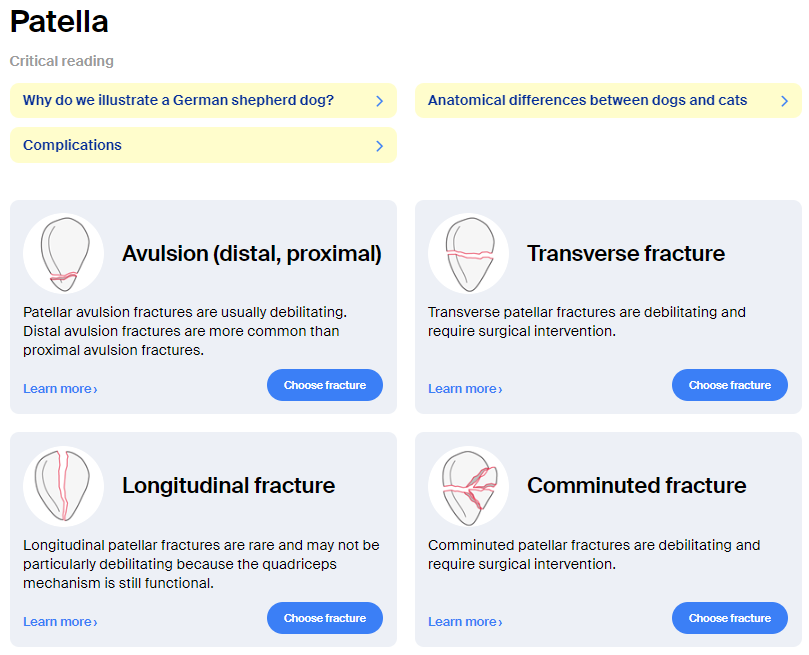The height and width of the screenshot is (655, 809).
Task: Select the comminuted fracture patella illustration
Action: point(468,486)
